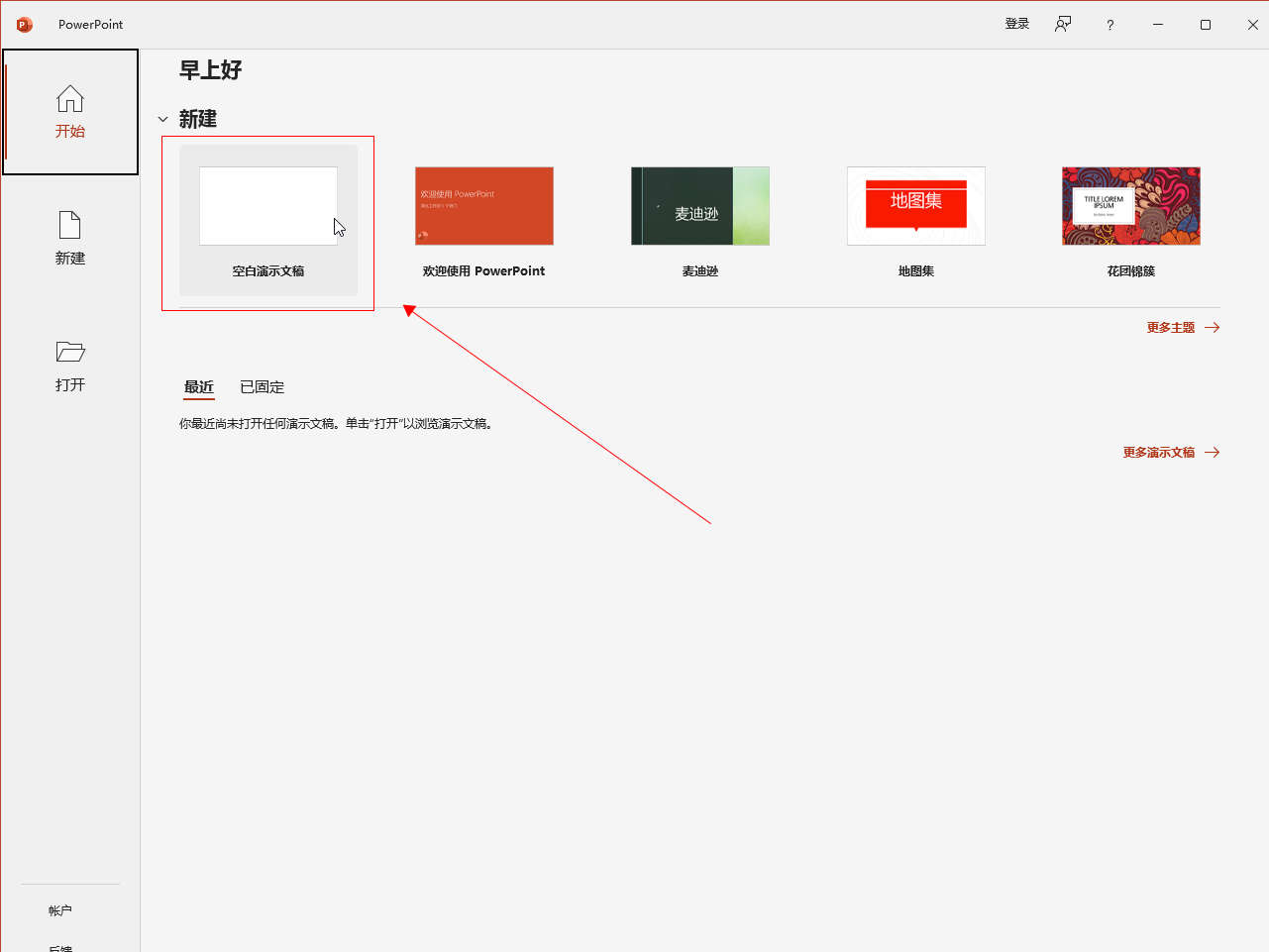Create a 空白演示文稿 blank presentation
This screenshot has height=952, width=1269.
[x=268, y=207]
